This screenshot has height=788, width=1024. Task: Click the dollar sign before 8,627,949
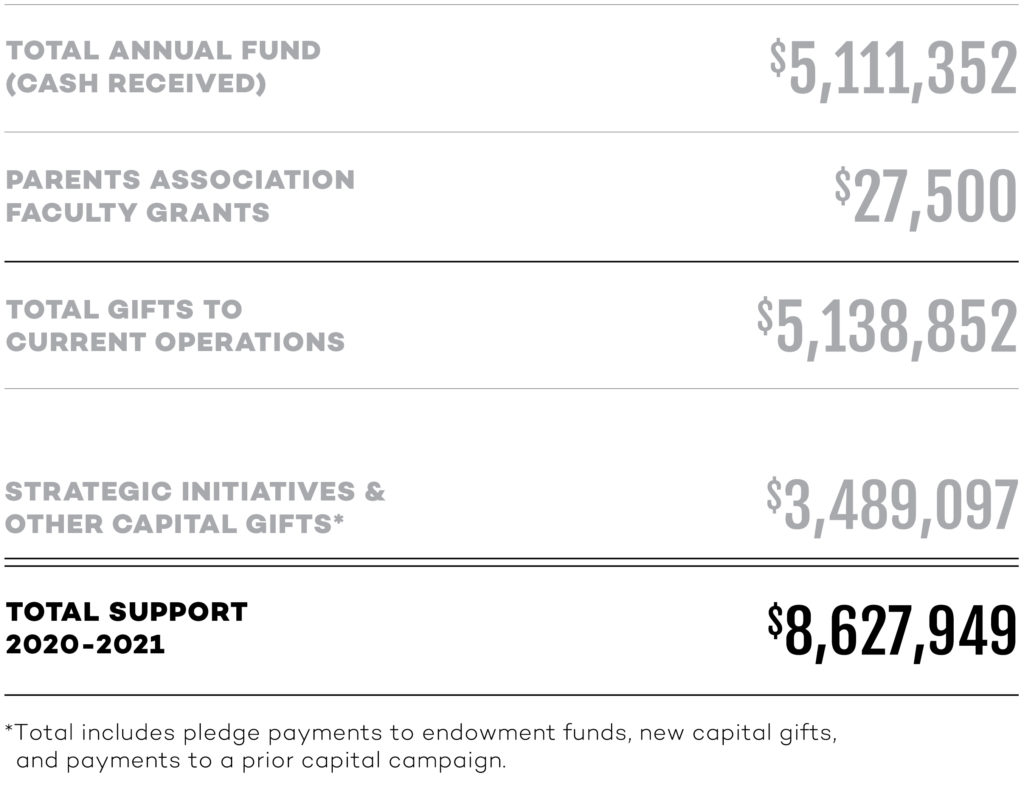coord(775,620)
